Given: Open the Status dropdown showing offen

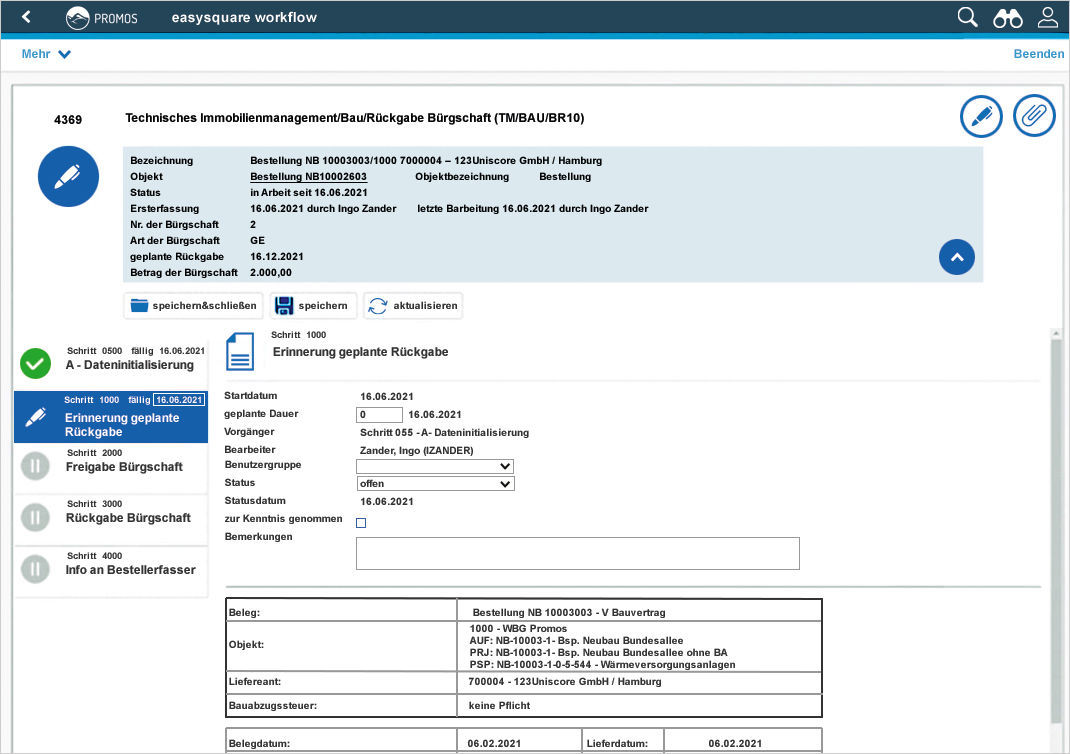Looking at the screenshot, I should tap(435, 483).
